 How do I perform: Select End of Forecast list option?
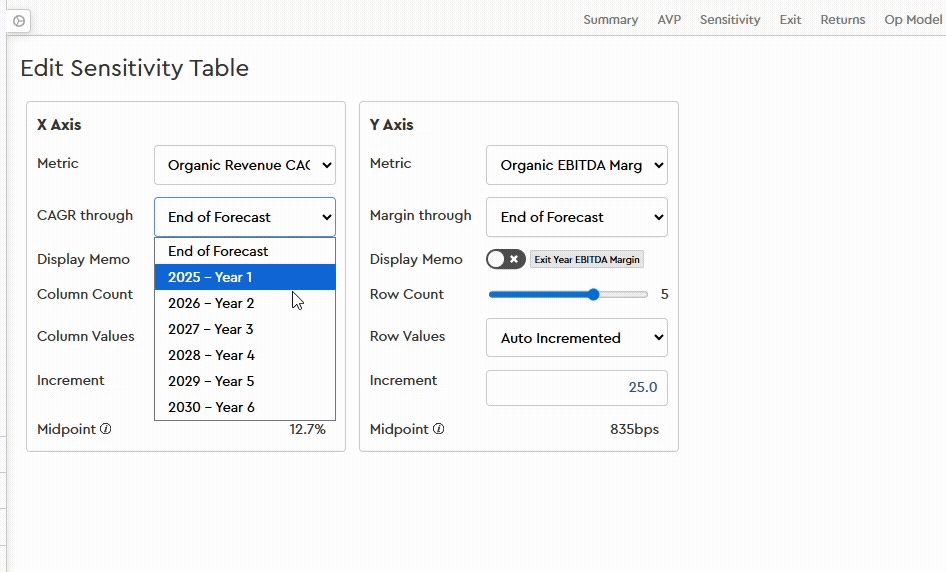click(x=244, y=251)
